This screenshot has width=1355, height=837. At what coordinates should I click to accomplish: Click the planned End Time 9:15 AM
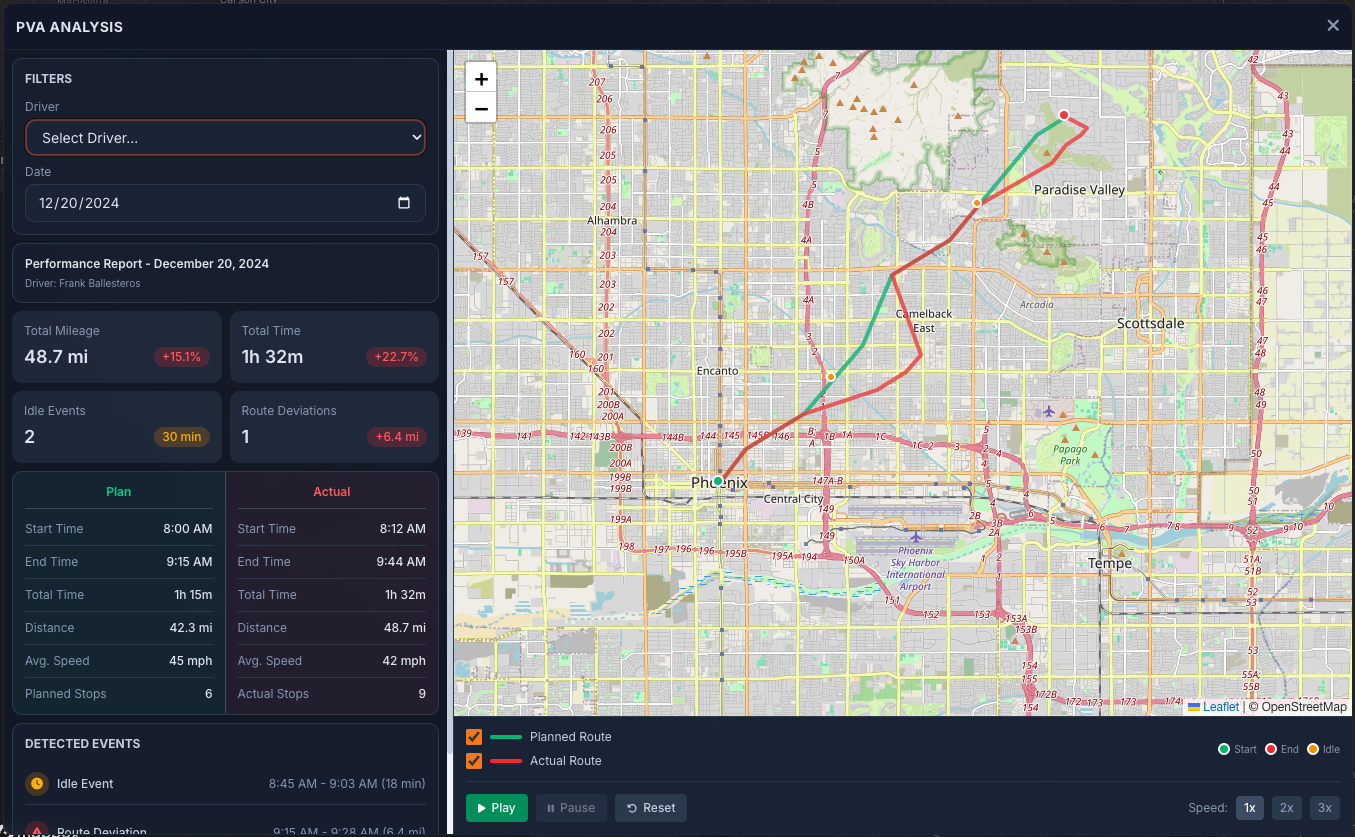coord(189,562)
